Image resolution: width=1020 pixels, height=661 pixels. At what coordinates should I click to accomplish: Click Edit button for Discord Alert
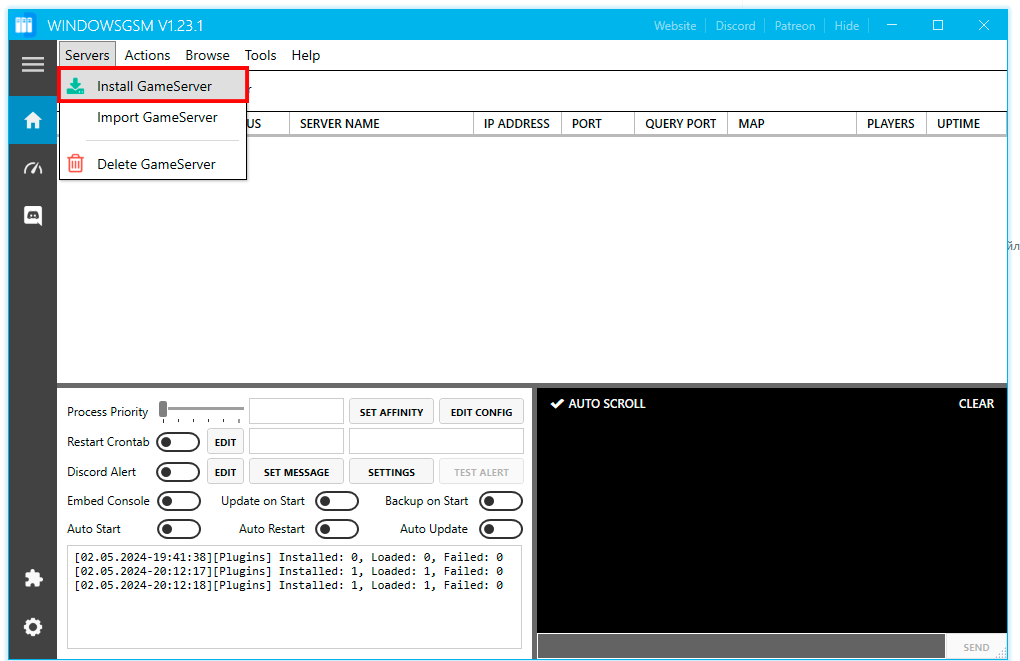(226, 472)
